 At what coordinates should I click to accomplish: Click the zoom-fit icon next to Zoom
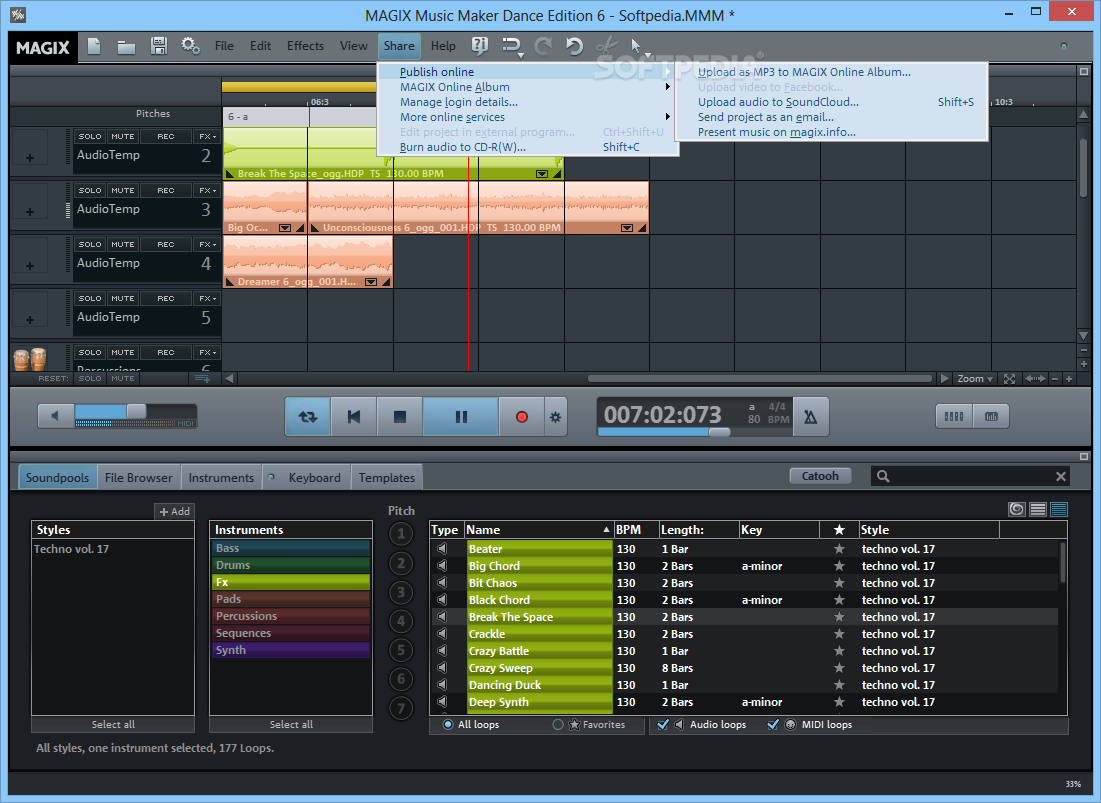(x=1009, y=379)
